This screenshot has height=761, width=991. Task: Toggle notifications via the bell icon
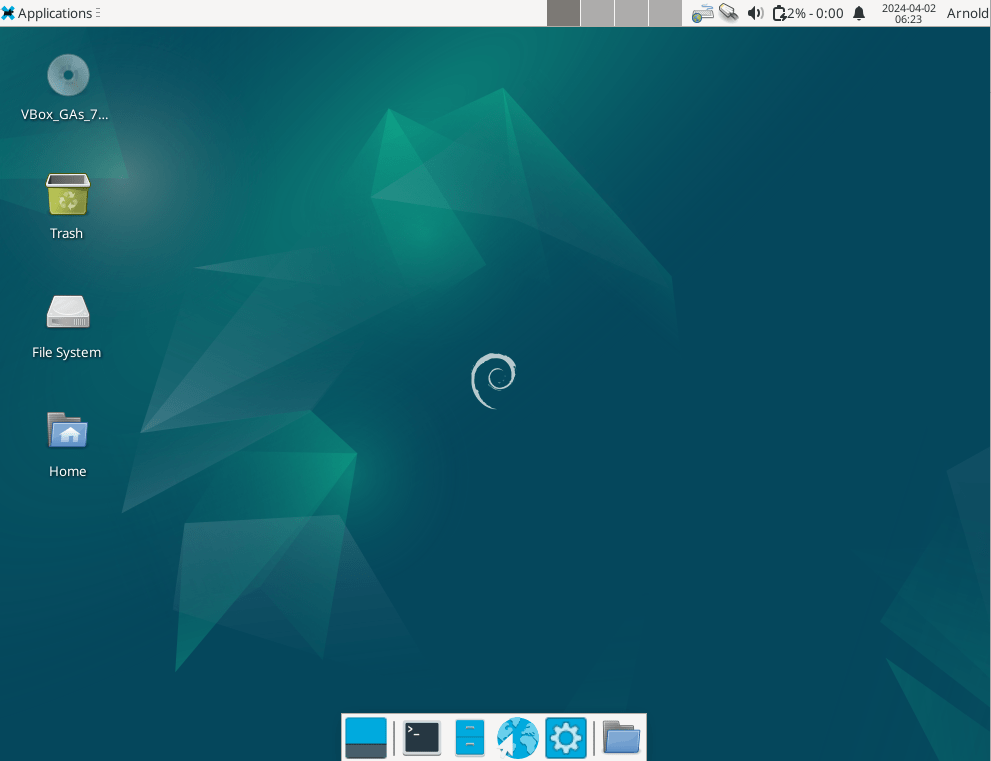[x=859, y=13]
